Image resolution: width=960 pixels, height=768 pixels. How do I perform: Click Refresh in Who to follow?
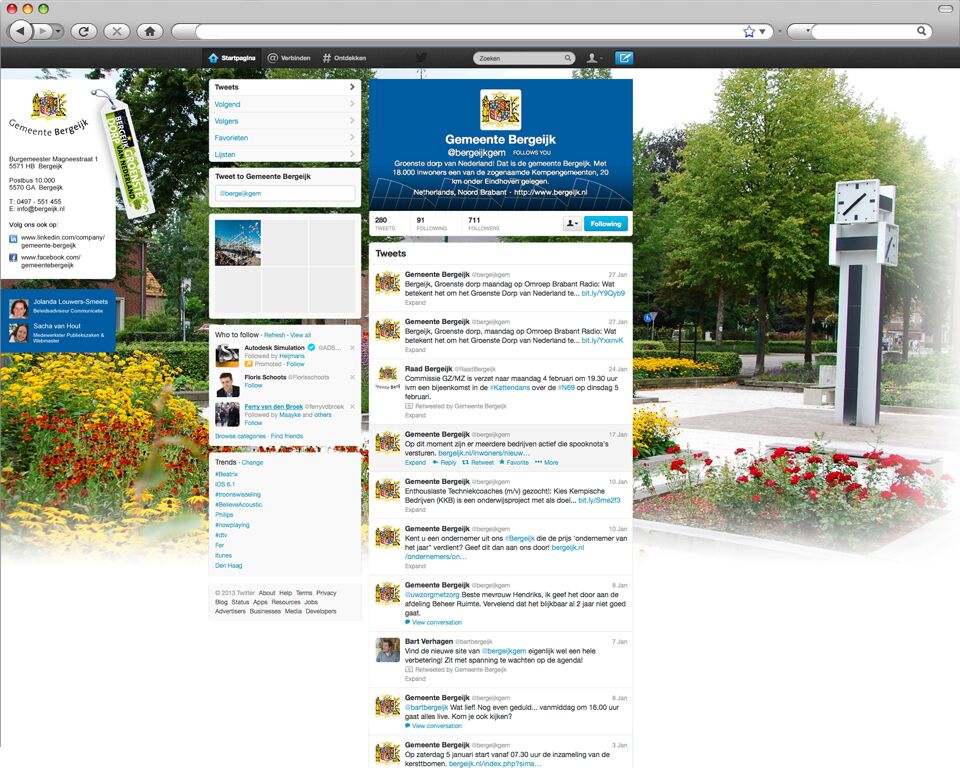[x=274, y=335]
